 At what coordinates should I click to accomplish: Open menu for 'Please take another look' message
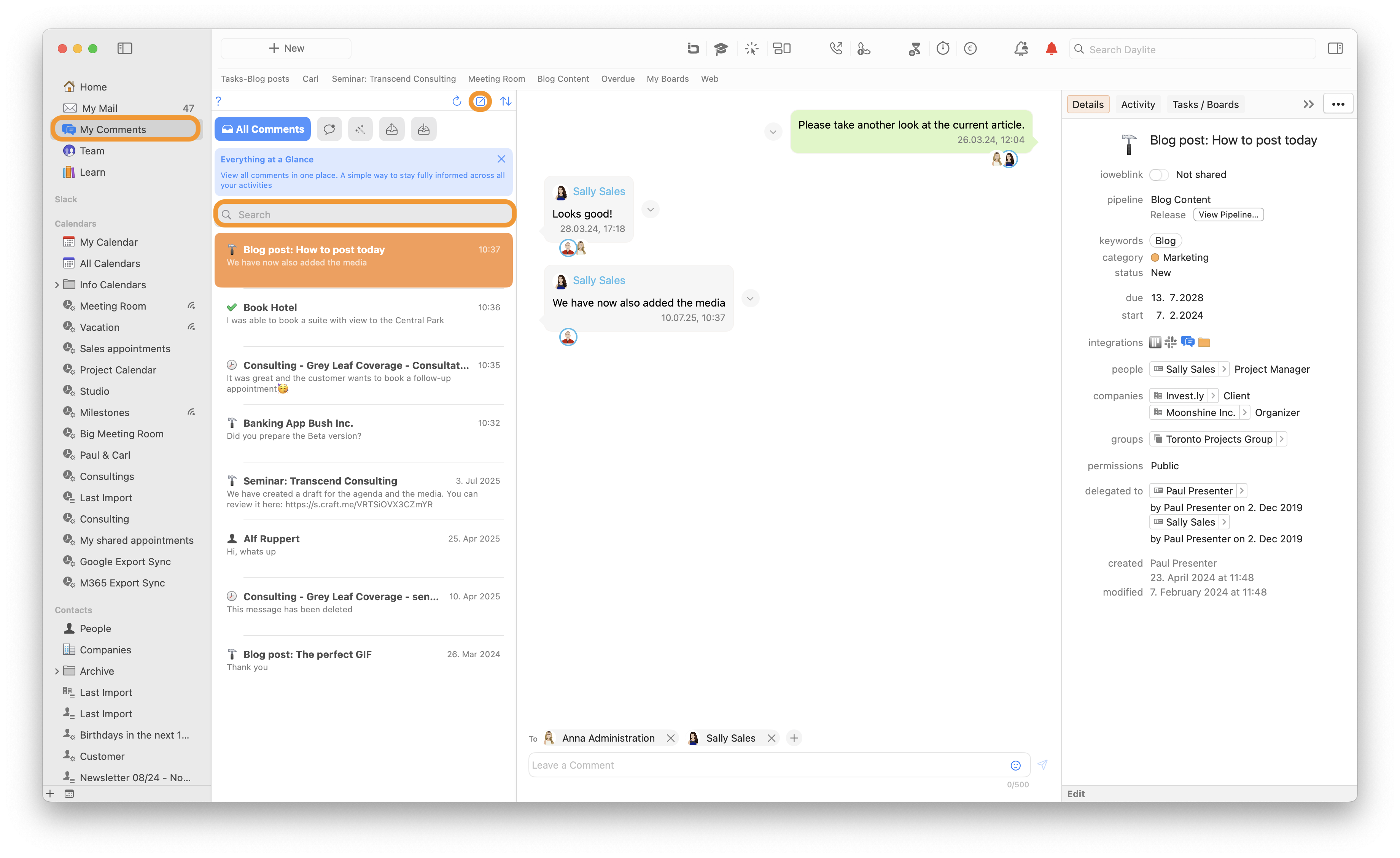773,132
